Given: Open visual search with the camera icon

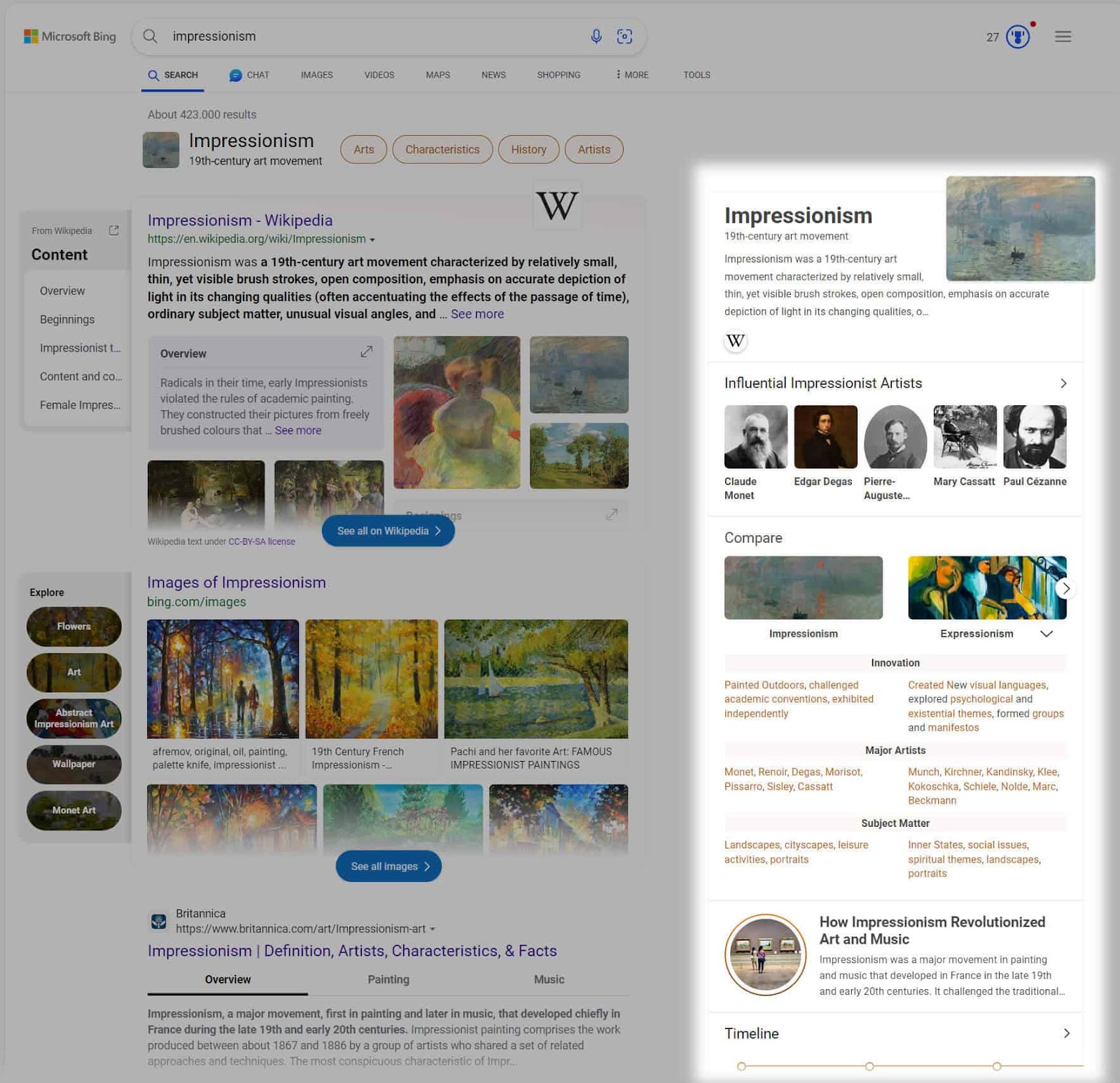Looking at the screenshot, I should click(624, 36).
